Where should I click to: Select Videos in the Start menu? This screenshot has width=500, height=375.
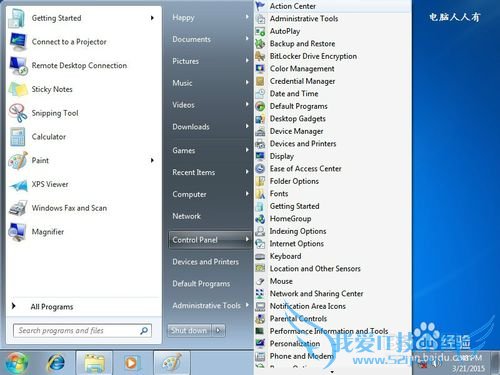point(210,105)
